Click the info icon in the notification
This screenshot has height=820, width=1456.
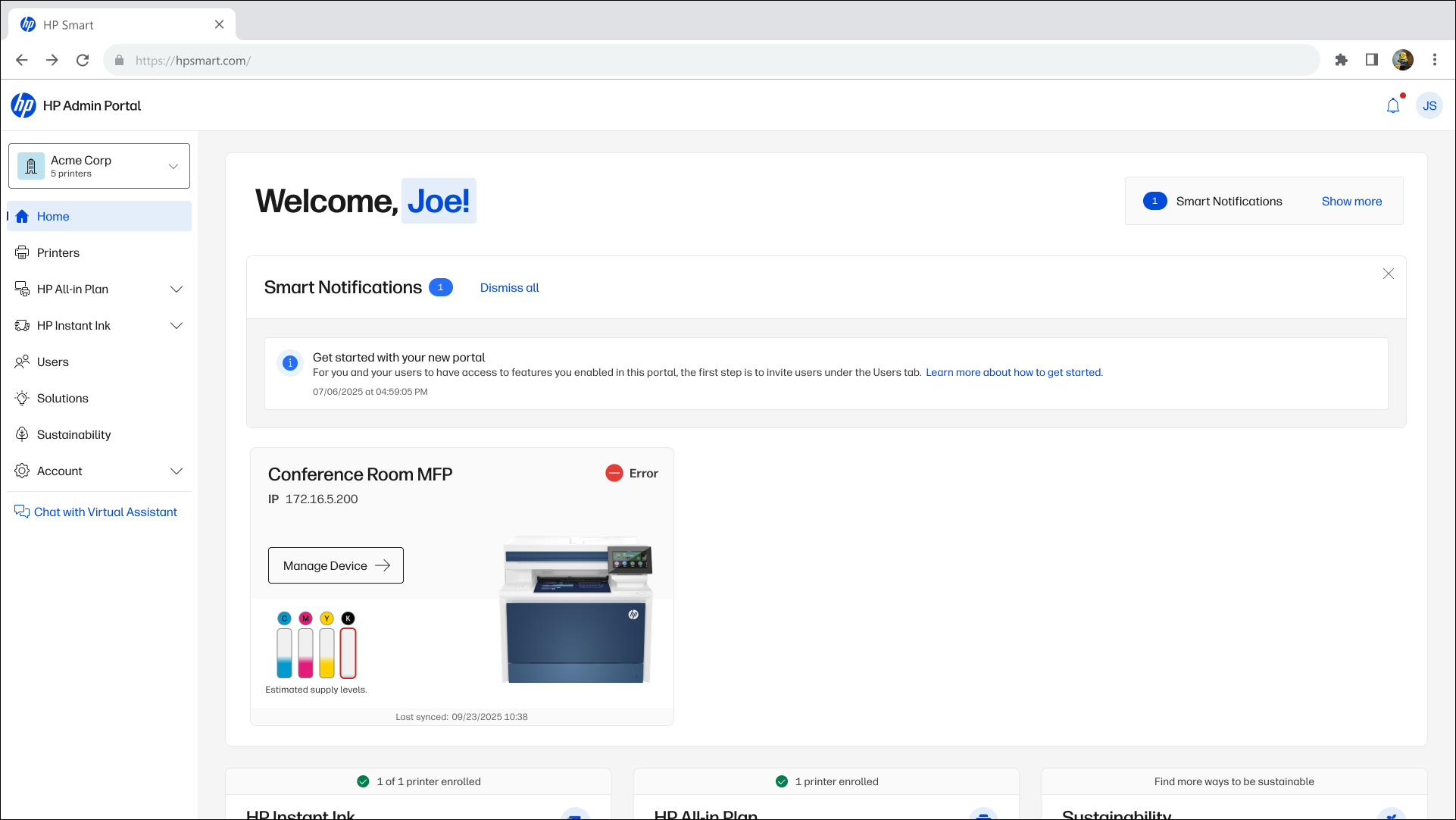click(289, 363)
